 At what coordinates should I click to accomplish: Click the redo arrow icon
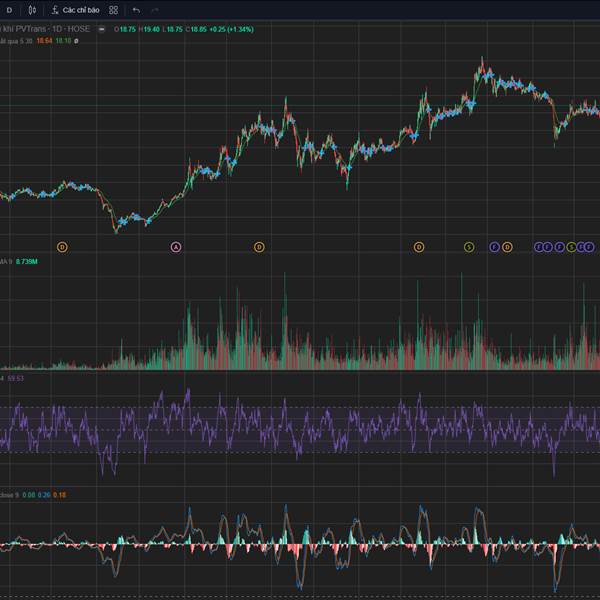click(155, 10)
